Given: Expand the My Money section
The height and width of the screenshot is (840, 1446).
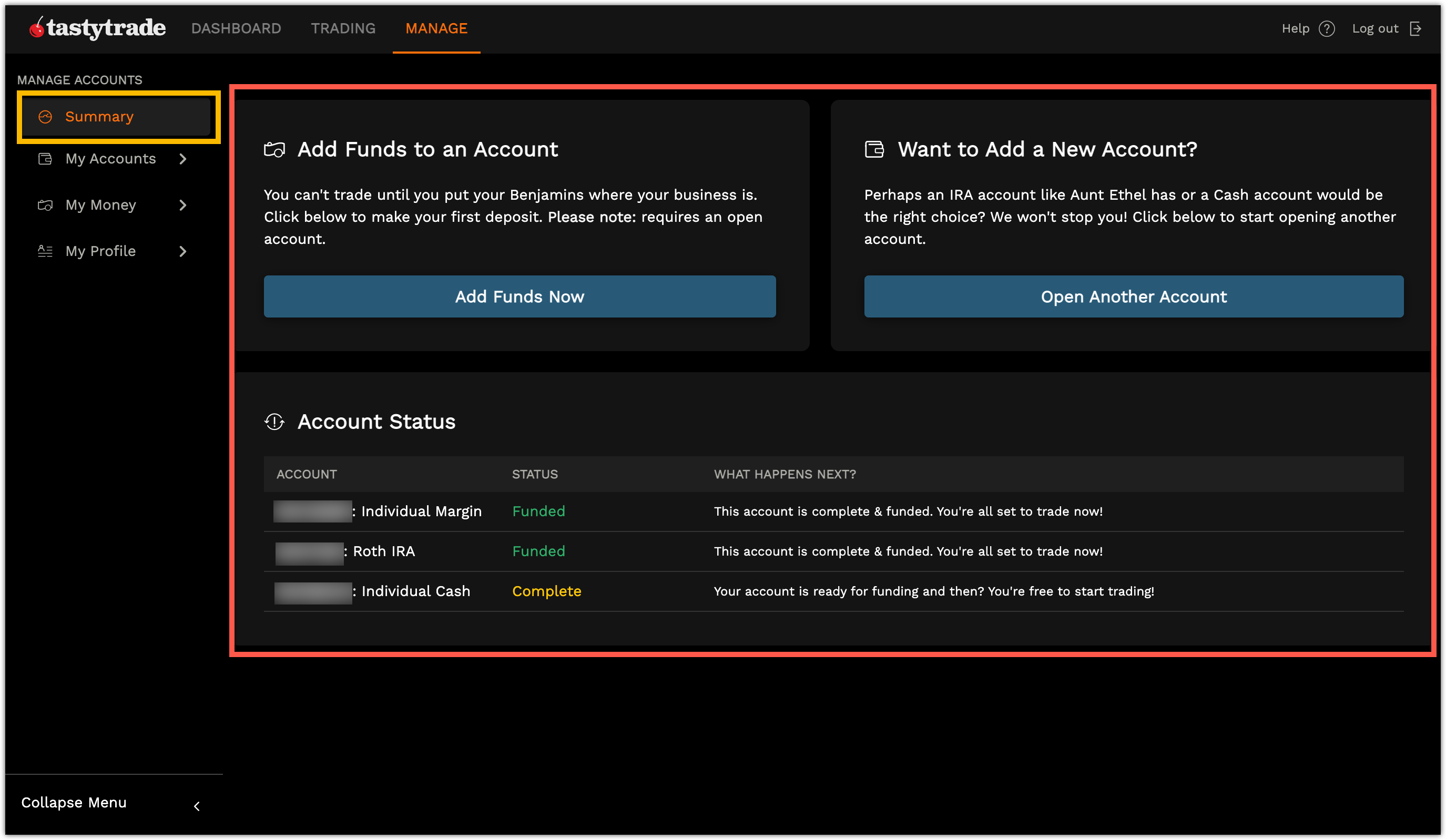Looking at the screenshot, I should [x=182, y=205].
